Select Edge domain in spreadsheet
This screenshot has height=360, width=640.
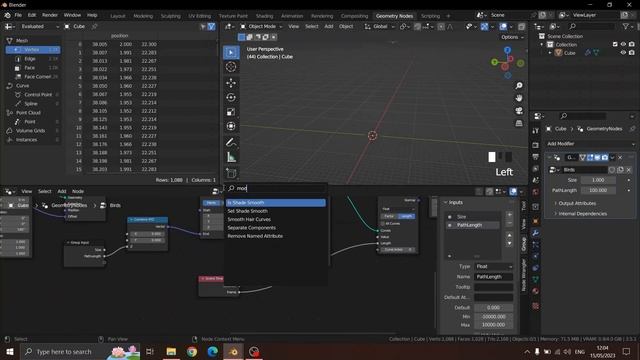point(30,59)
